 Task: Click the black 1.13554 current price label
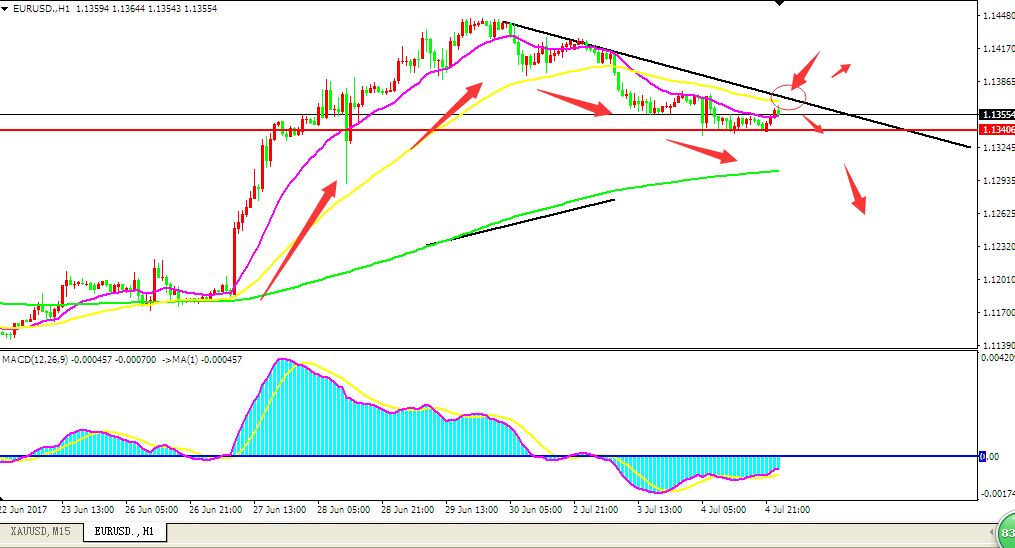pos(995,114)
